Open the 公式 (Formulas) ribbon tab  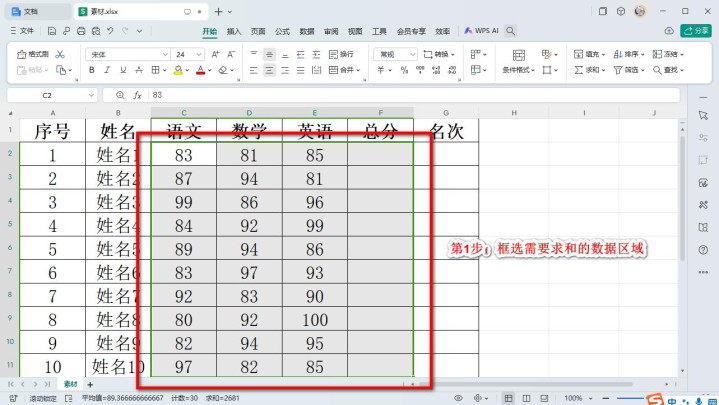pos(282,31)
